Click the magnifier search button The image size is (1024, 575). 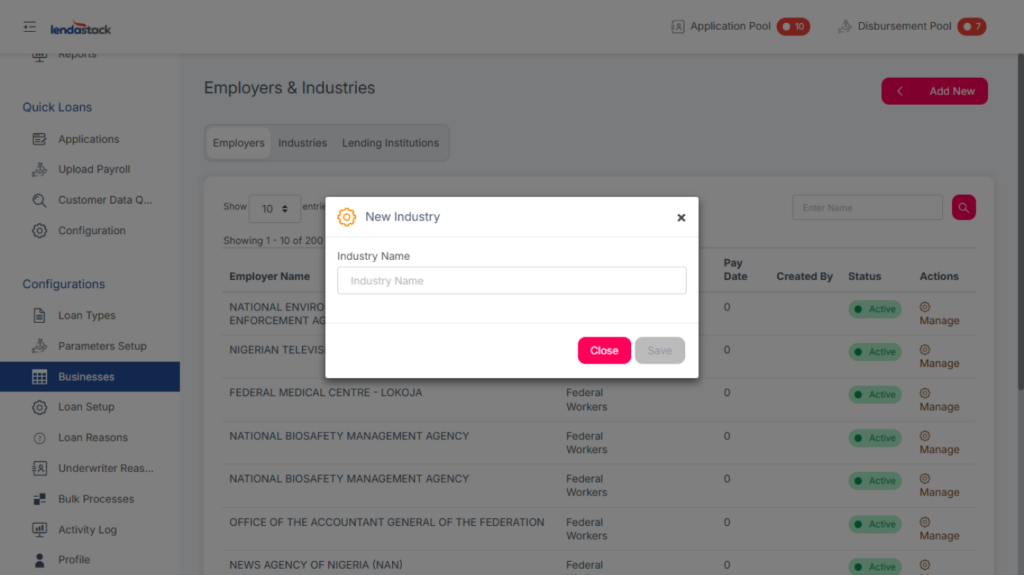(x=963, y=207)
